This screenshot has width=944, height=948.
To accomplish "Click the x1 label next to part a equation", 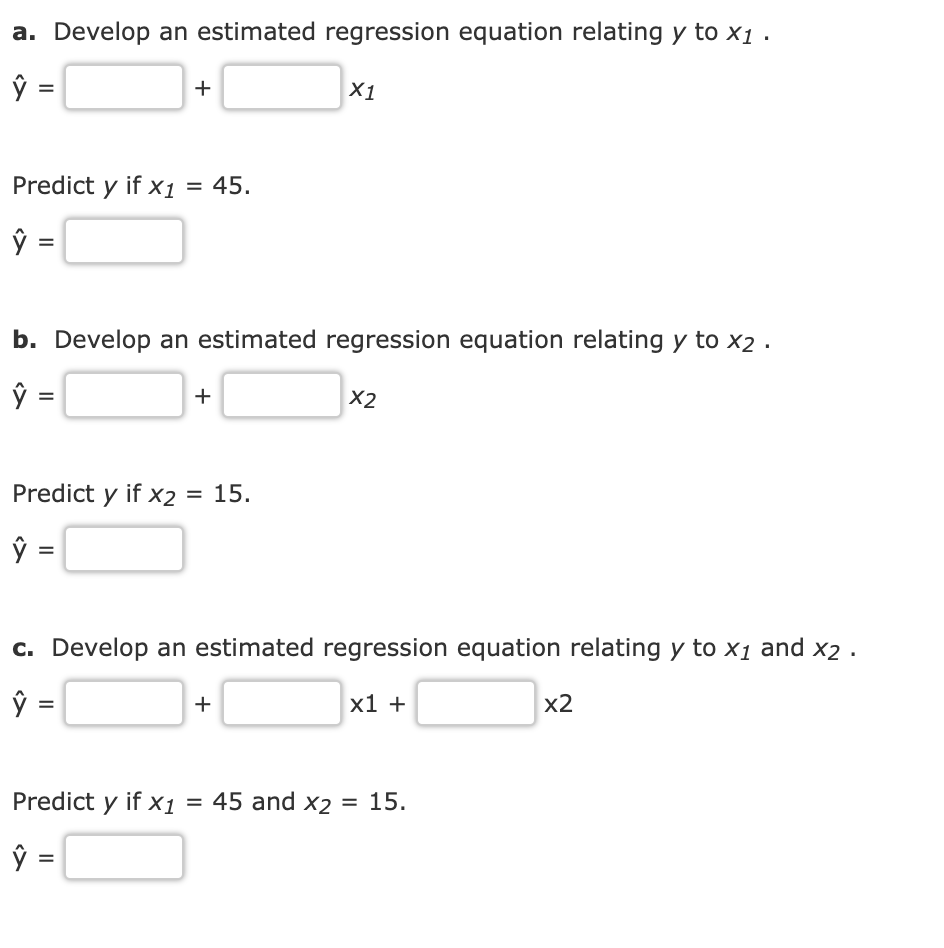I will 362,92.
